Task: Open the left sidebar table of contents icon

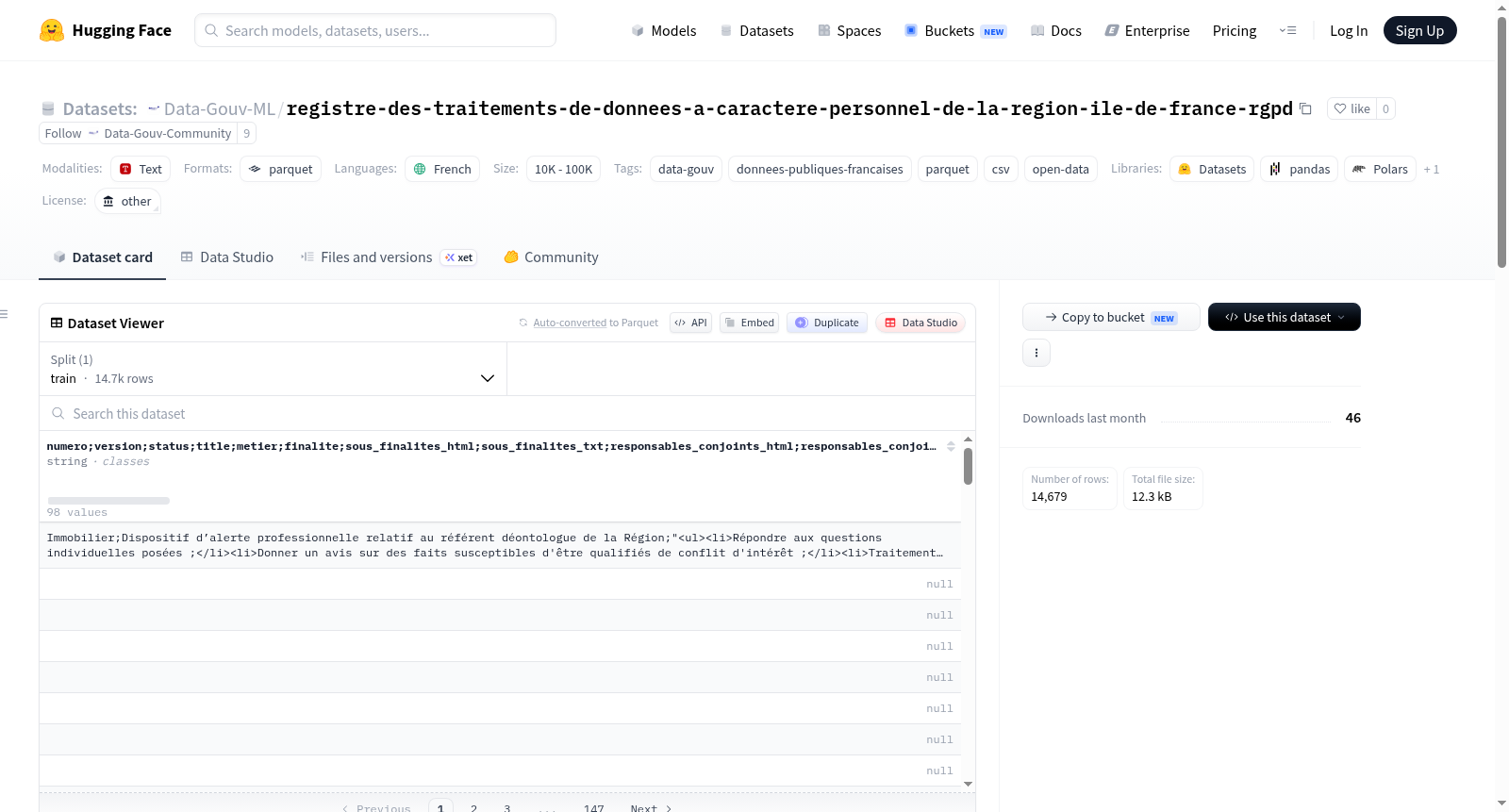Action: click(4, 314)
